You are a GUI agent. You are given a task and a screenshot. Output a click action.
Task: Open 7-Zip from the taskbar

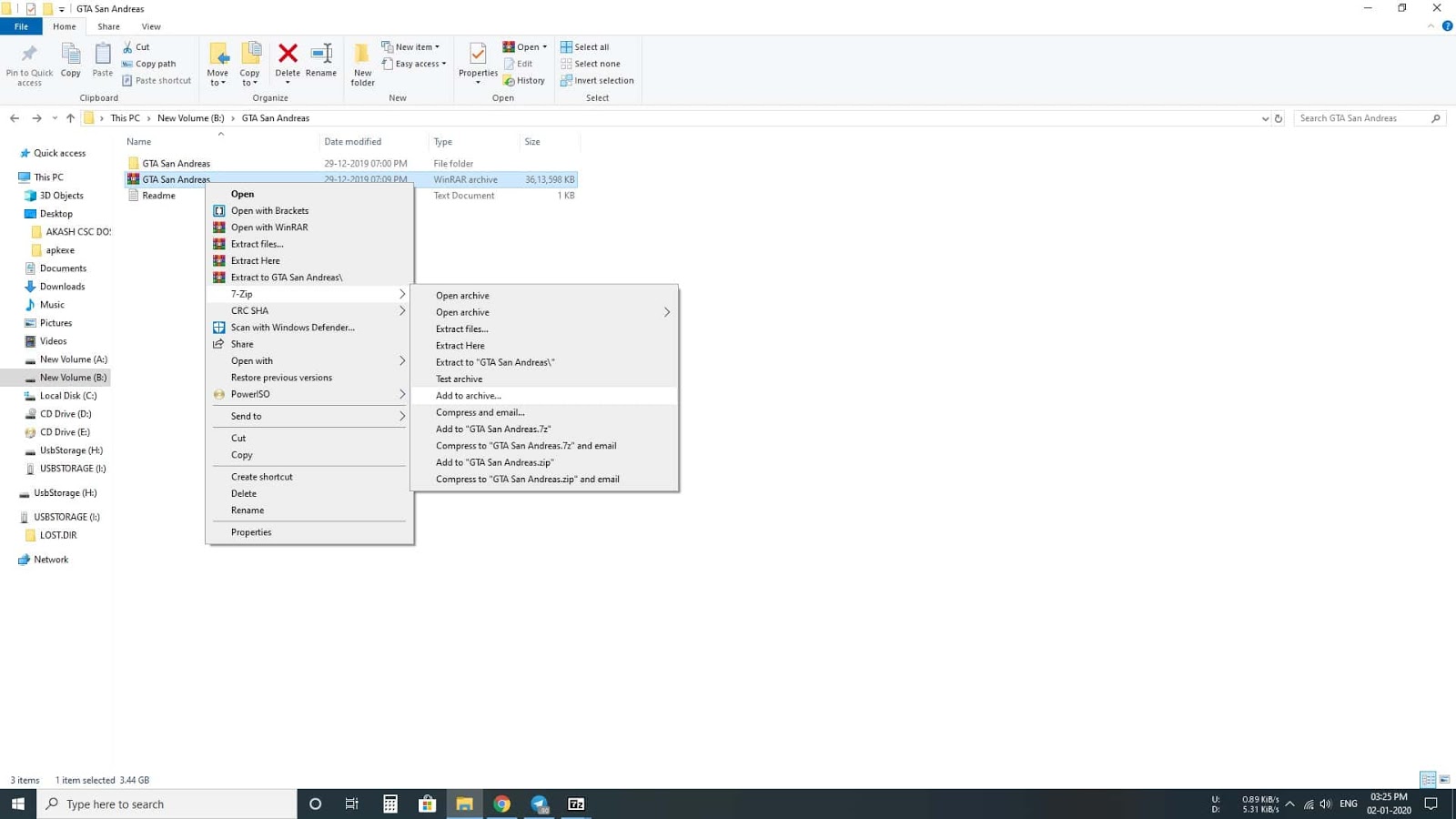[x=576, y=804]
